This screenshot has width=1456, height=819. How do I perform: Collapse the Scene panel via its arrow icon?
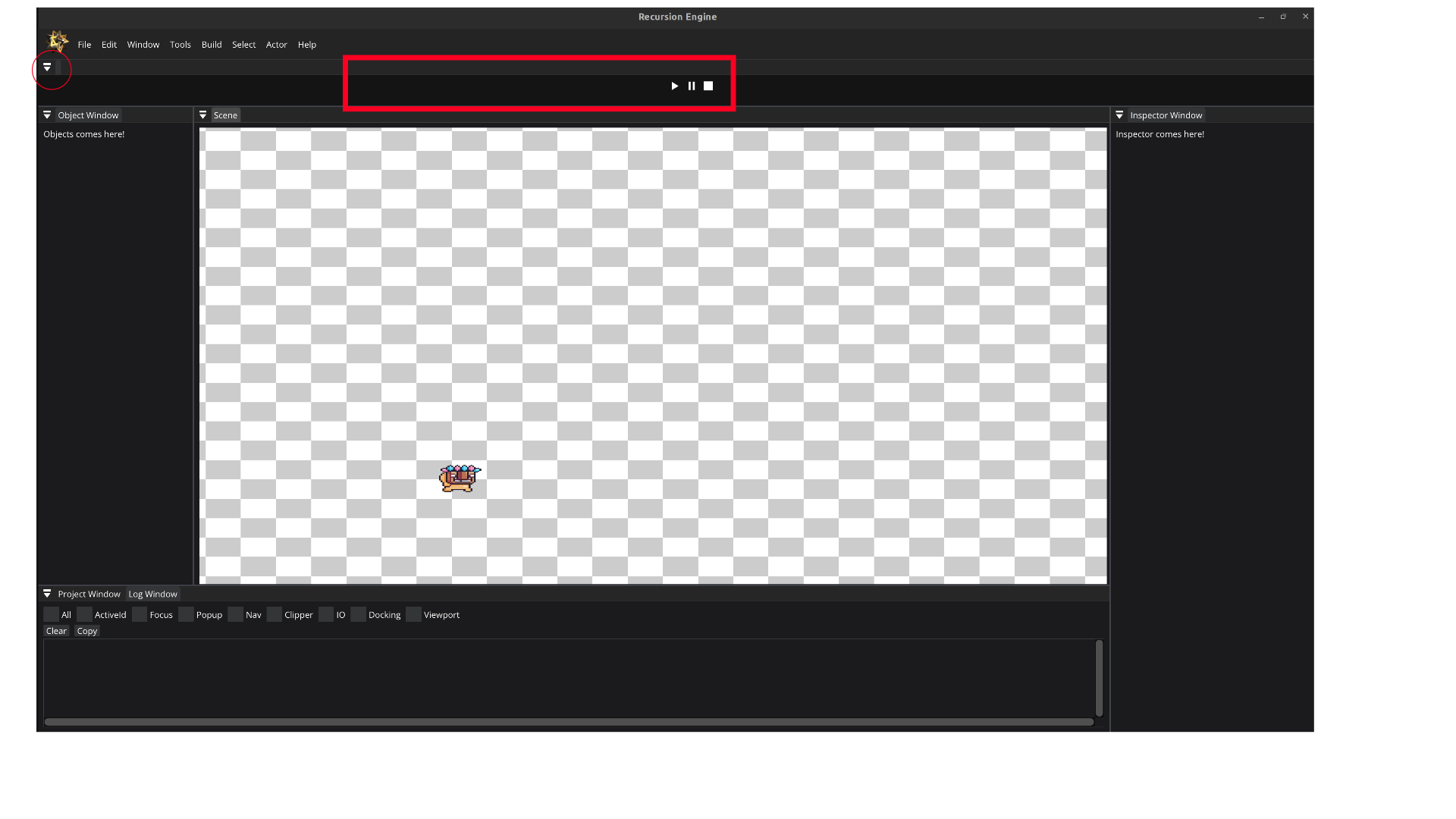202,115
